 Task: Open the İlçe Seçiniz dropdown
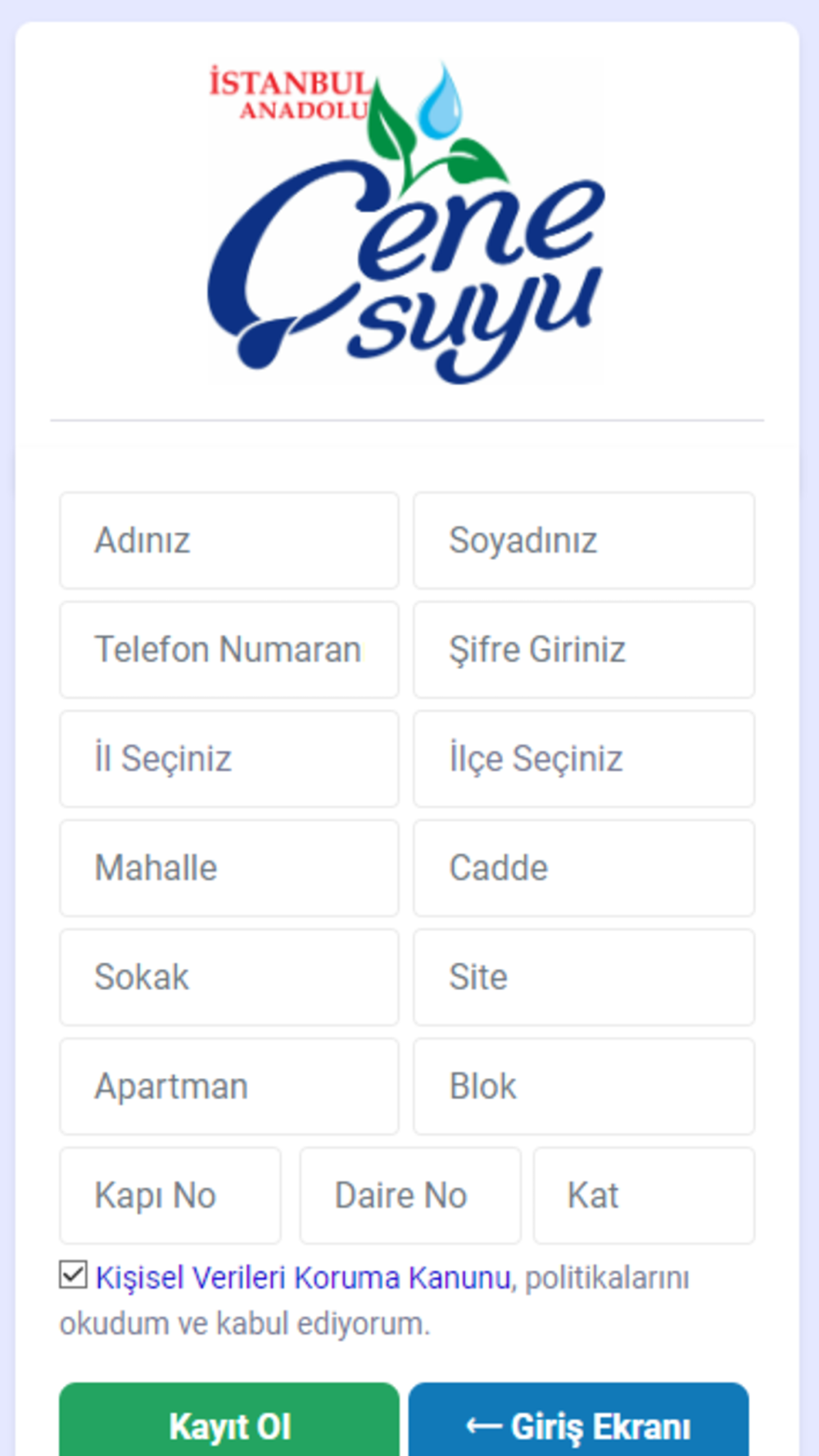(x=584, y=759)
